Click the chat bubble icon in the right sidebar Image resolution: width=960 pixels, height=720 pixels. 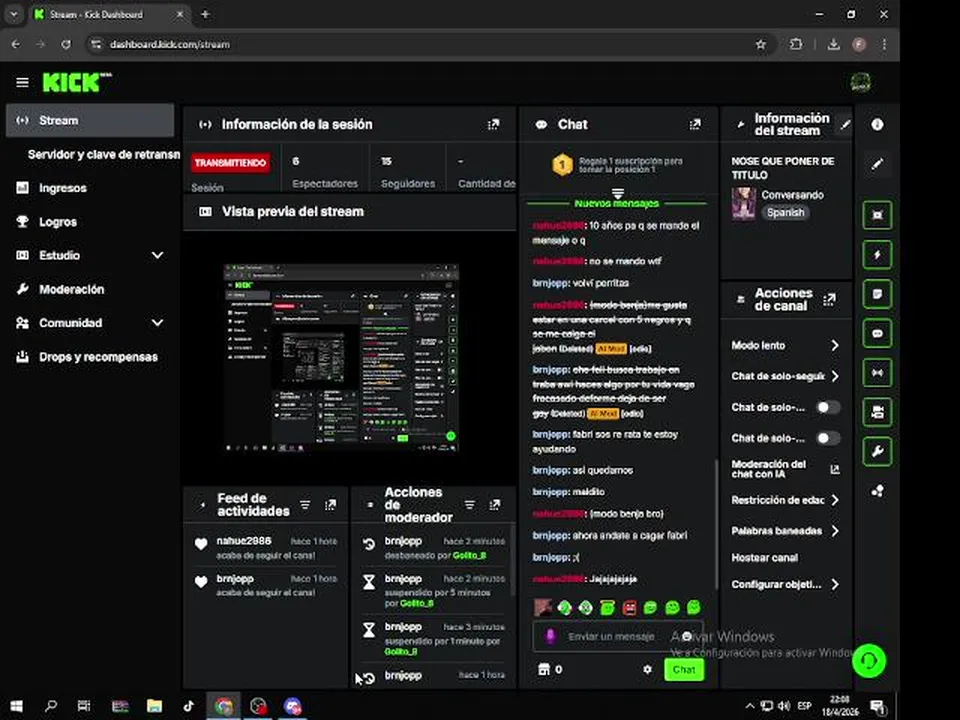click(x=877, y=334)
